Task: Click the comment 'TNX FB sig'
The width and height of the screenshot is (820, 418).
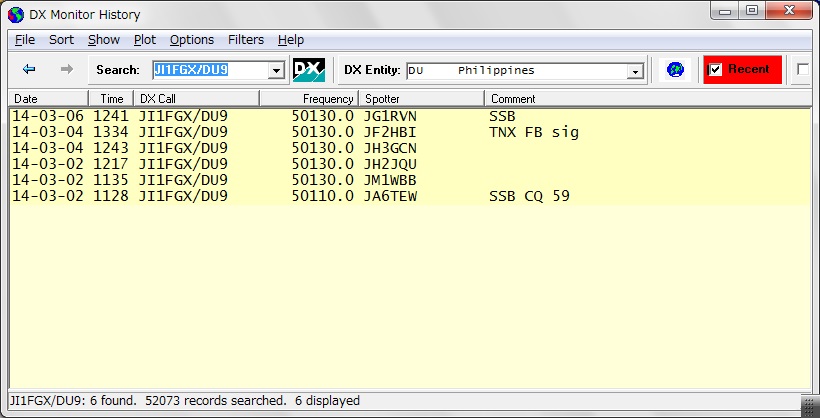Action: [534, 132]
